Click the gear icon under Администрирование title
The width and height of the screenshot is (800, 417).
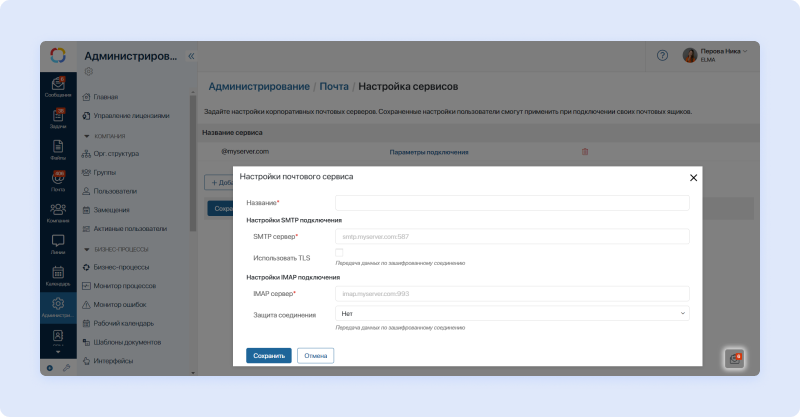[x=89, y=71]
